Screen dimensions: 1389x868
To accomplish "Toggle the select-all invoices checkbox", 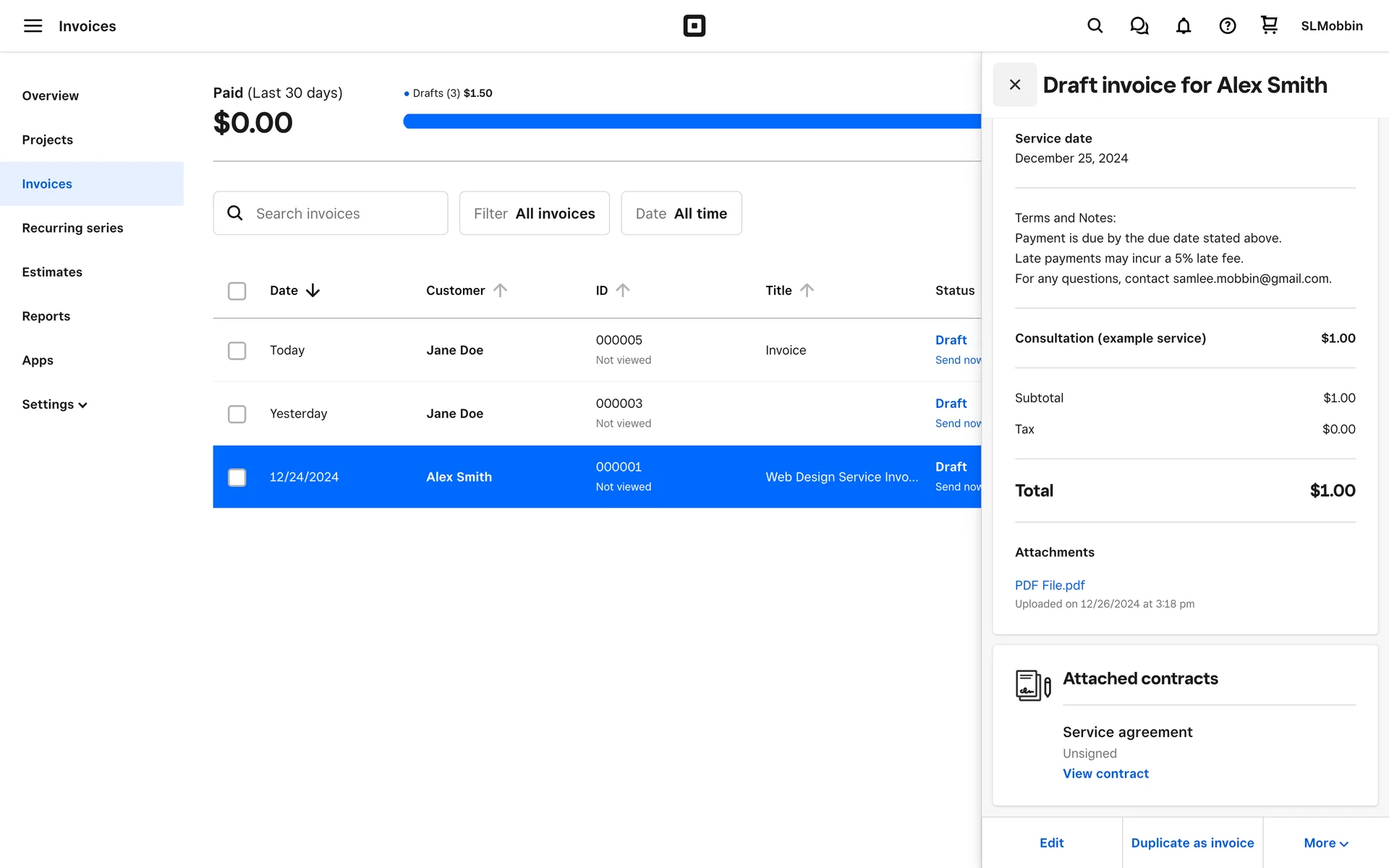I will (x=237, y=291).
